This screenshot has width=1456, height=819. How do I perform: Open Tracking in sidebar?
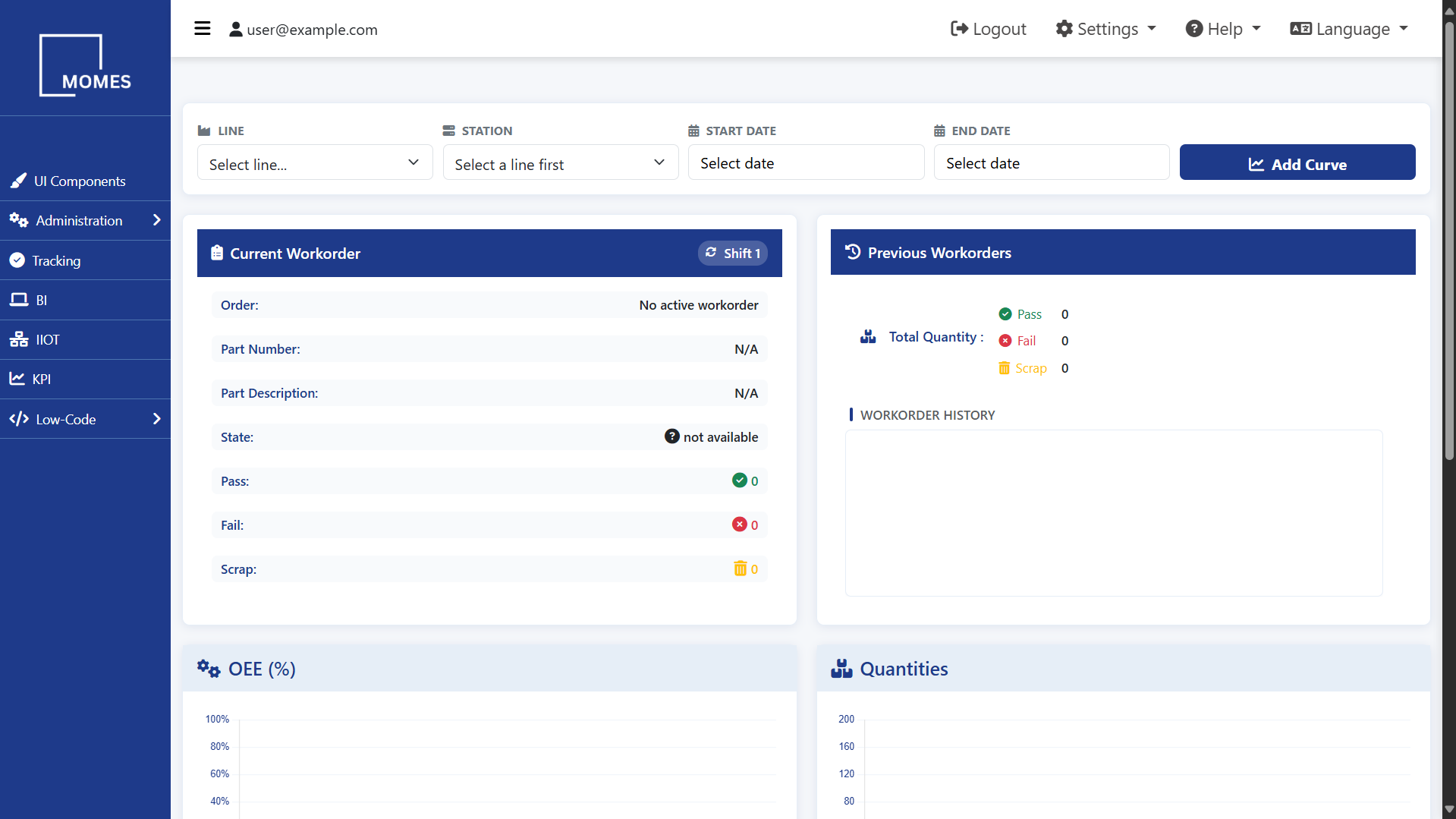[85, 260]
